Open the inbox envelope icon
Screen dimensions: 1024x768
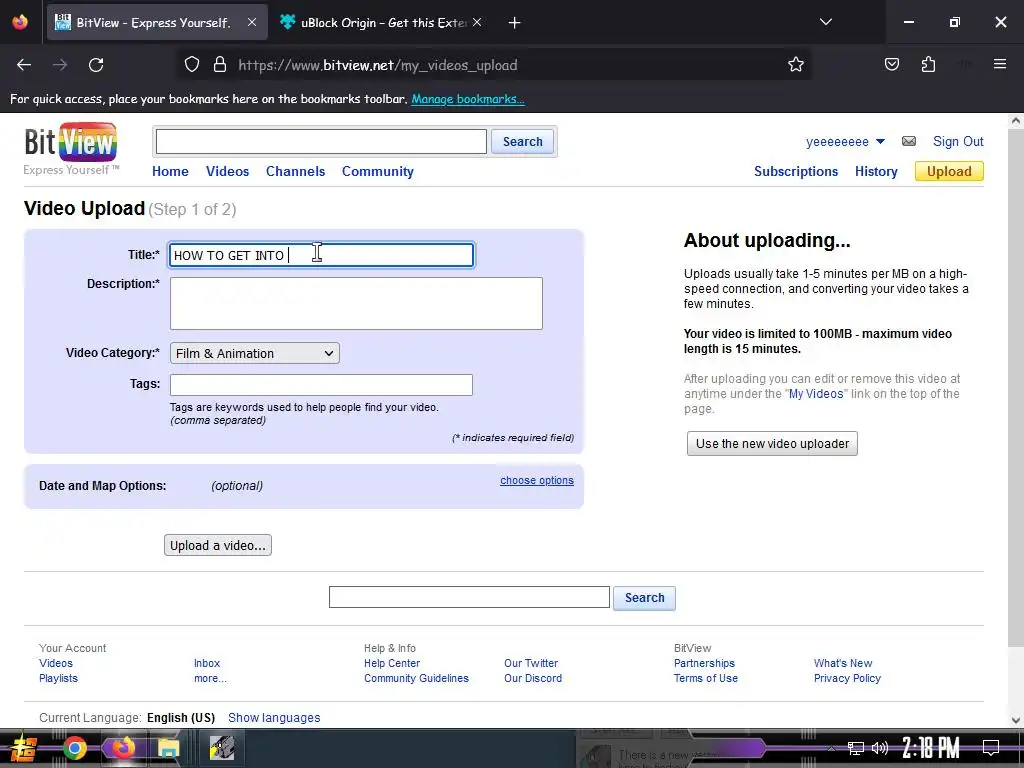[909, 141]
